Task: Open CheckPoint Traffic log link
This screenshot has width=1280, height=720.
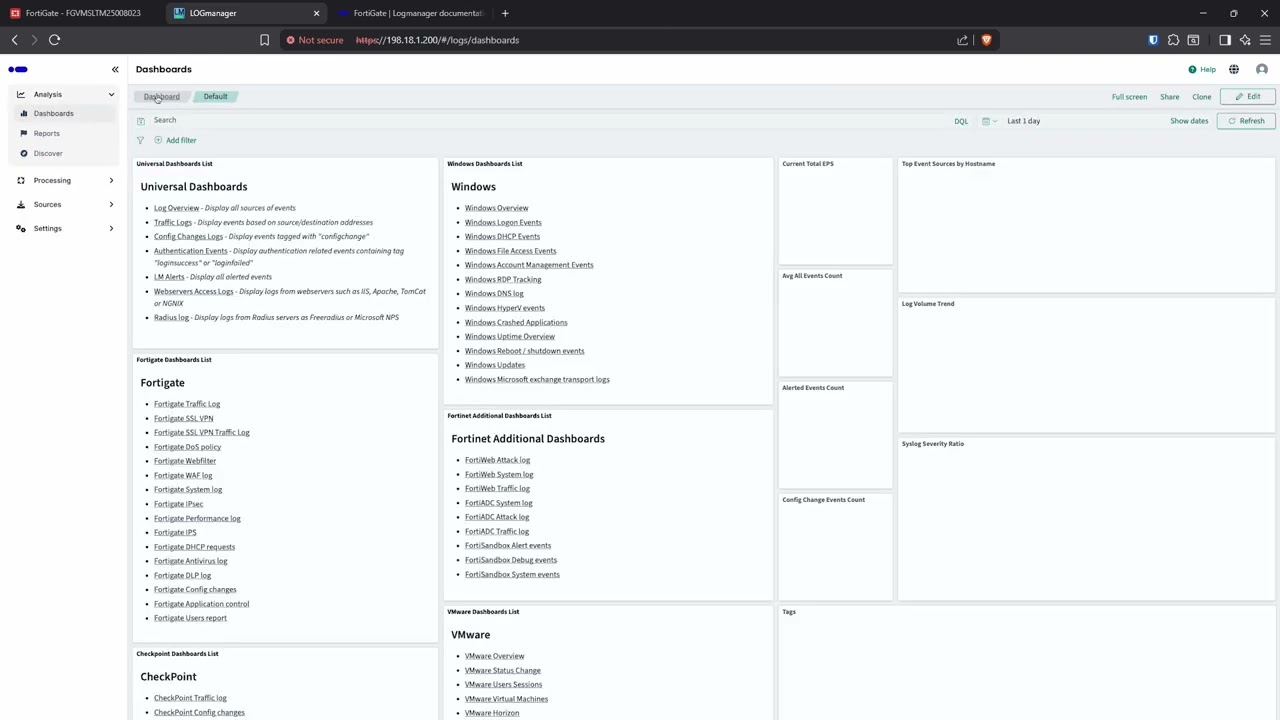Action: tap(190, 698)
